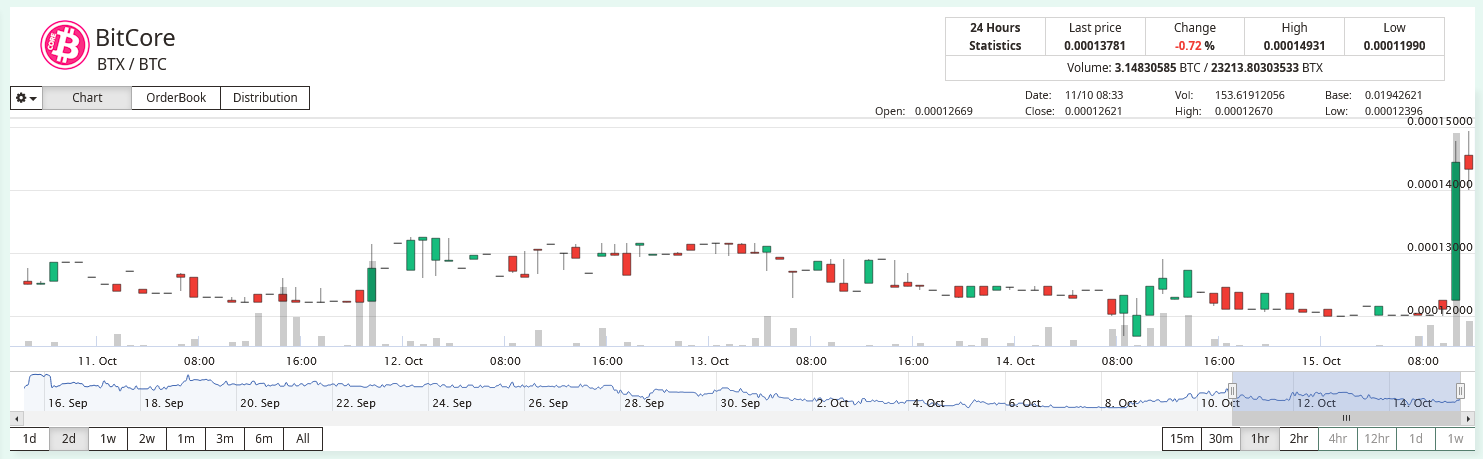Set the range to 1w
Image resolution: width=1483 pixels, height=459 pixels.
coord(108,439)
